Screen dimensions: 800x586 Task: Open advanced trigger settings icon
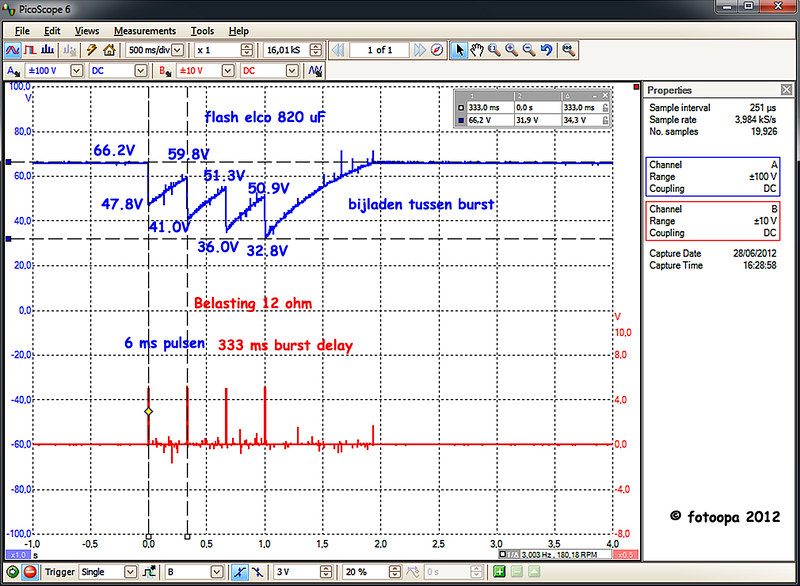[149, 572]
